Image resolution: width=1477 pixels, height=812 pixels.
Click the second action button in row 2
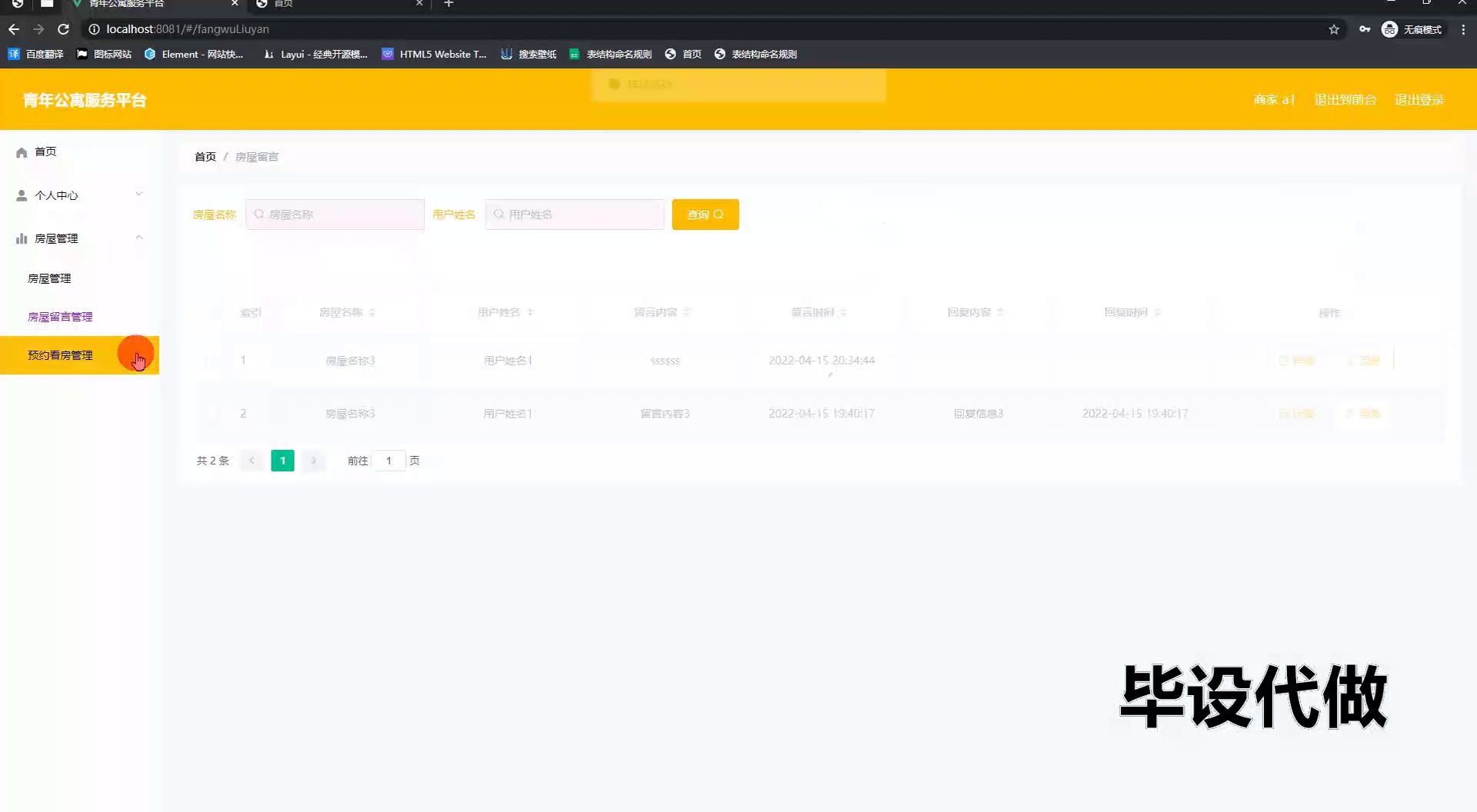[1363, 414]
